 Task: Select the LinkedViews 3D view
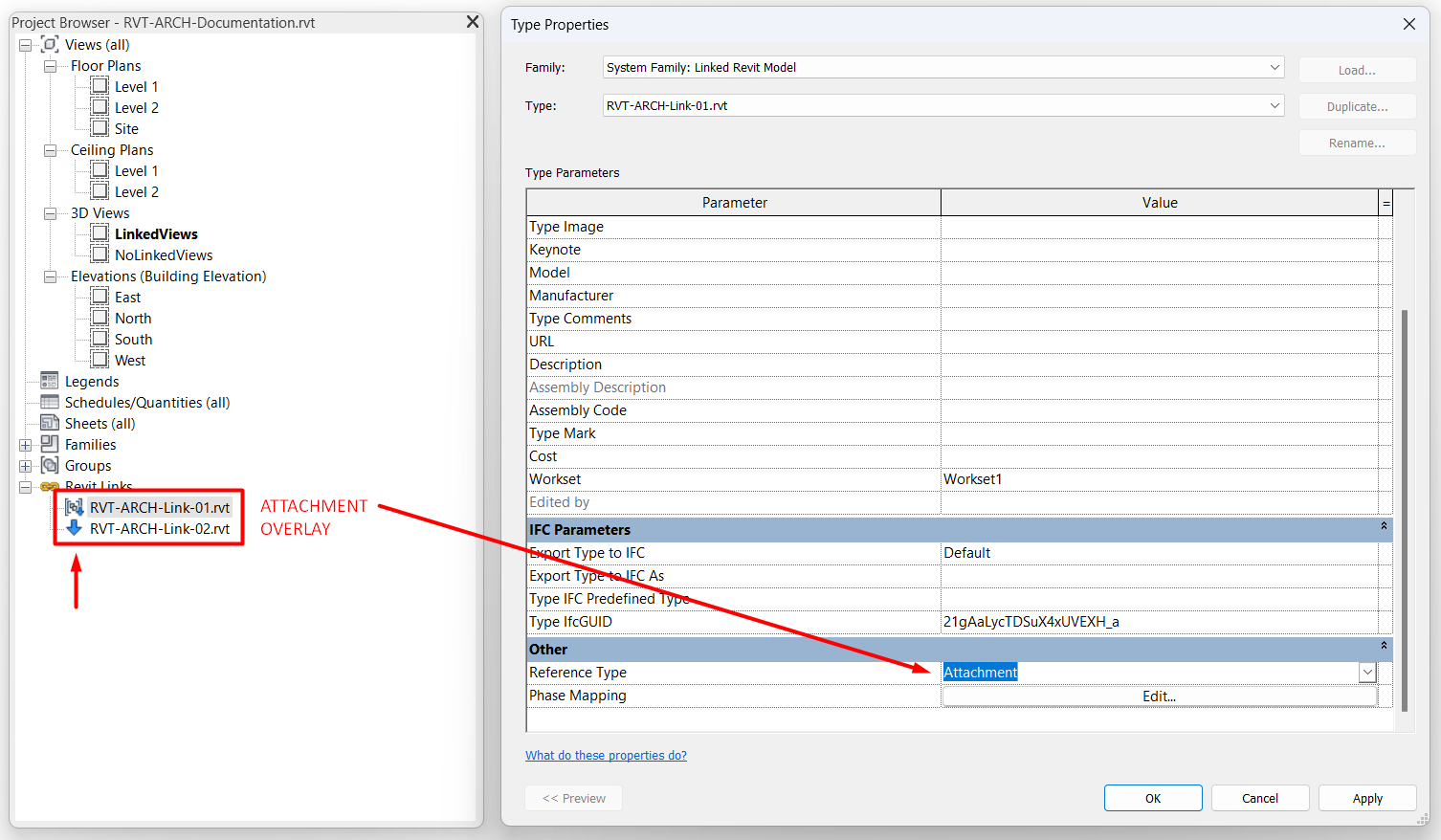point(156,233)
